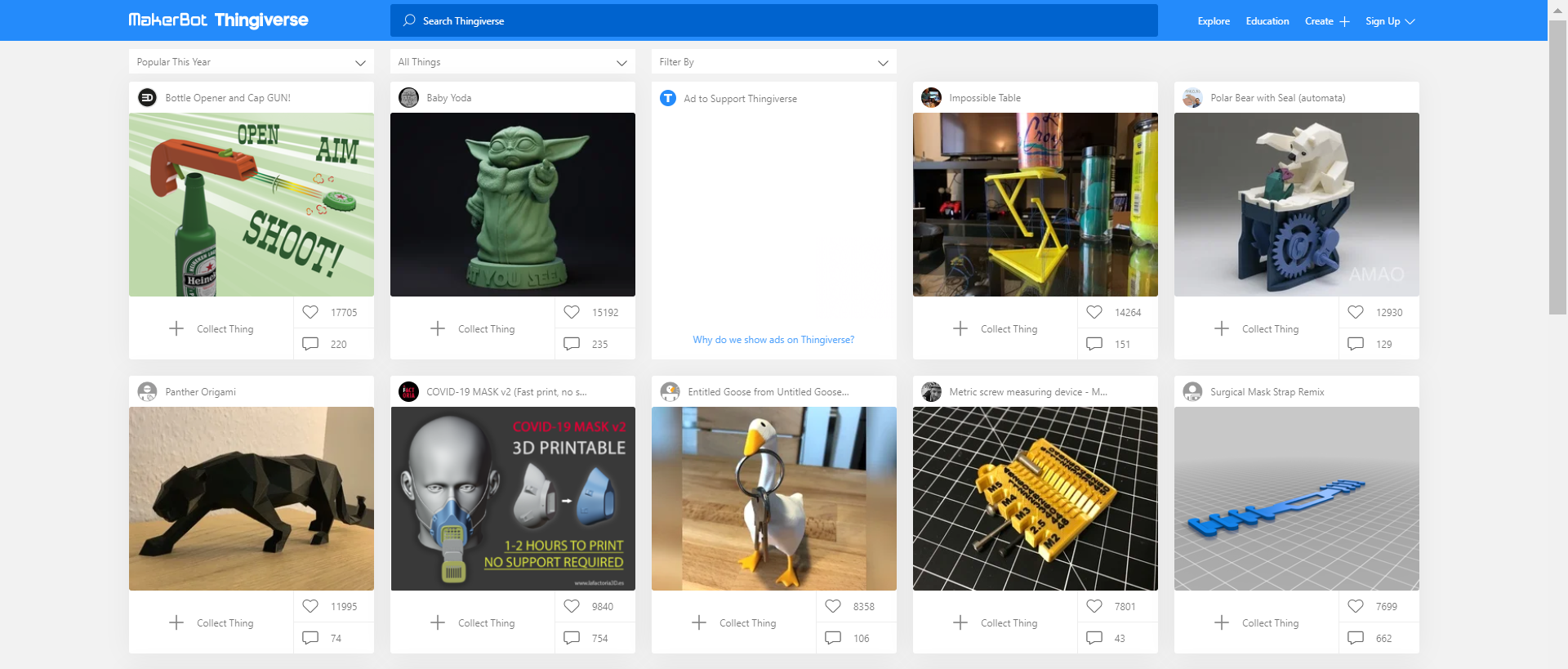Image resolution: width=1568 pixels, height=669 pixels.
Task: Open the Bottle Opener and Cap GUN thumbnail
Action: (252, 204)
